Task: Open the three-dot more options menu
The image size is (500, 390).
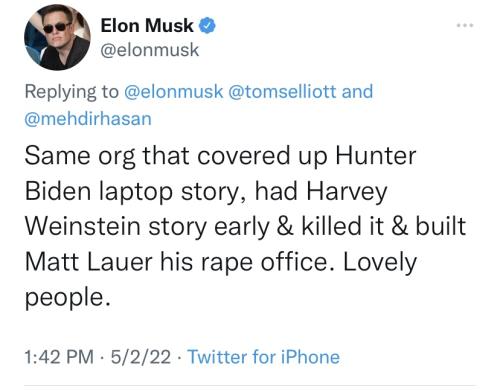Action: (x=465, y=25)
